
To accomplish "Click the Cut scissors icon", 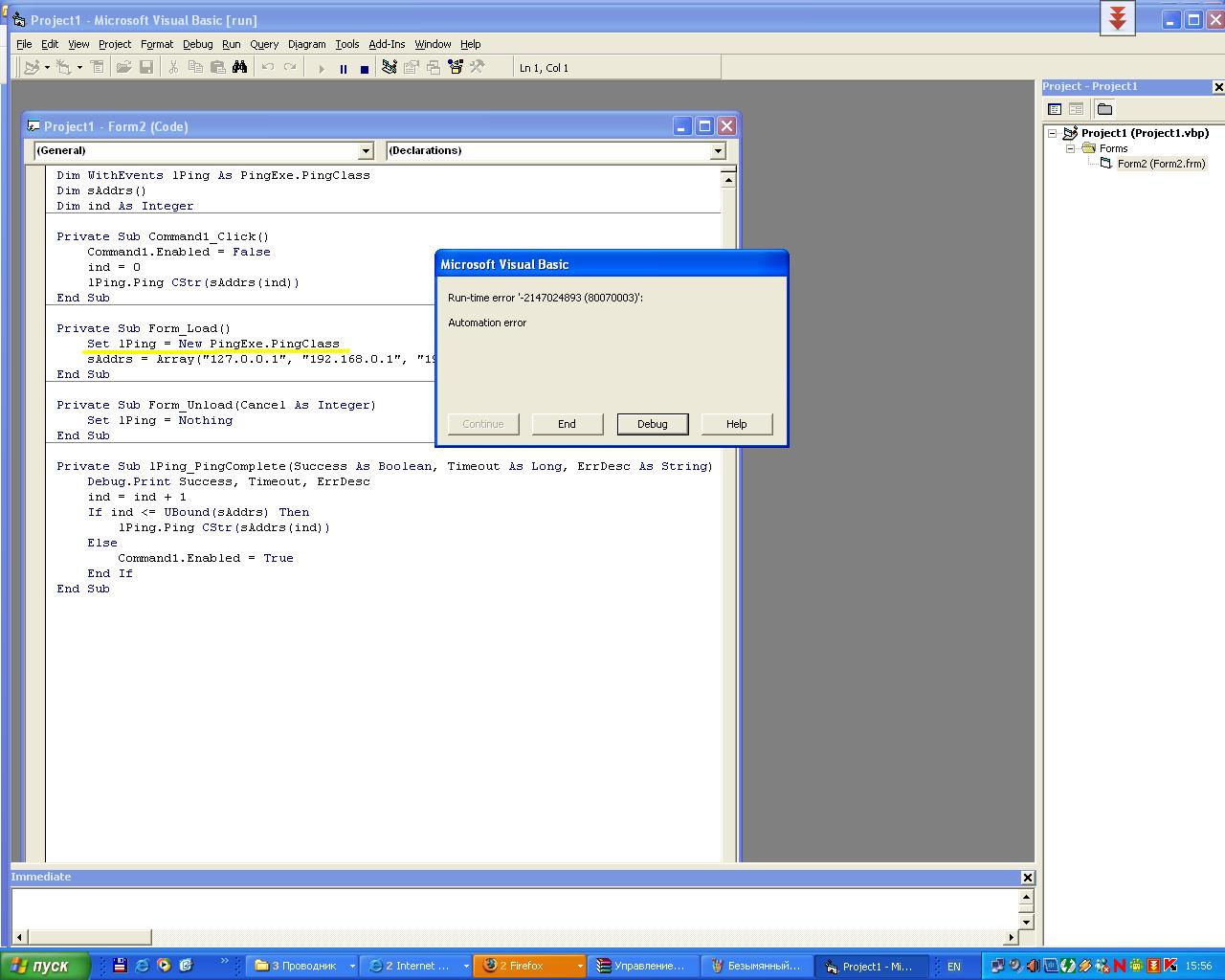I will coord(173,67).
